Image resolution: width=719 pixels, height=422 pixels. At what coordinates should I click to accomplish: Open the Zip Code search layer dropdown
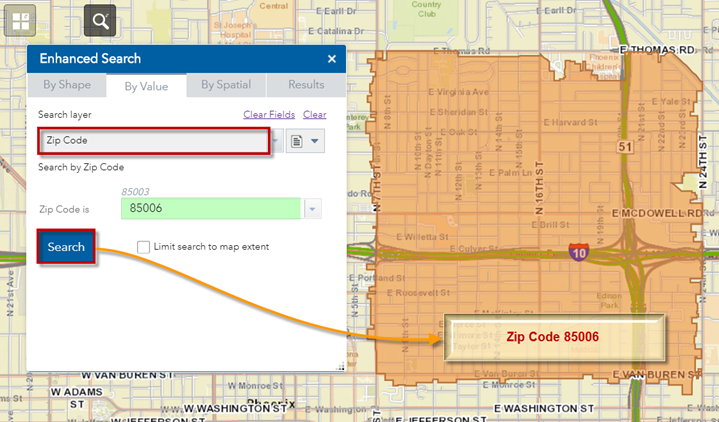pyautogui.click(x=154, y=141)
